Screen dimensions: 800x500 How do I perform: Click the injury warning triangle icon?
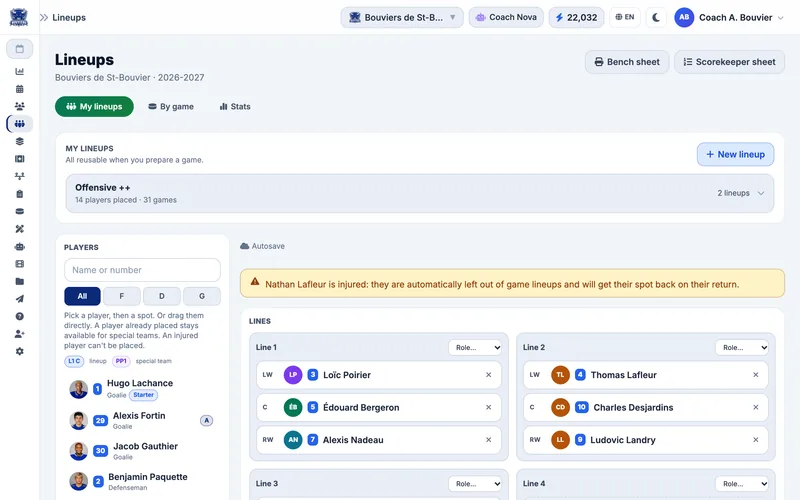(x=255, y=282)
